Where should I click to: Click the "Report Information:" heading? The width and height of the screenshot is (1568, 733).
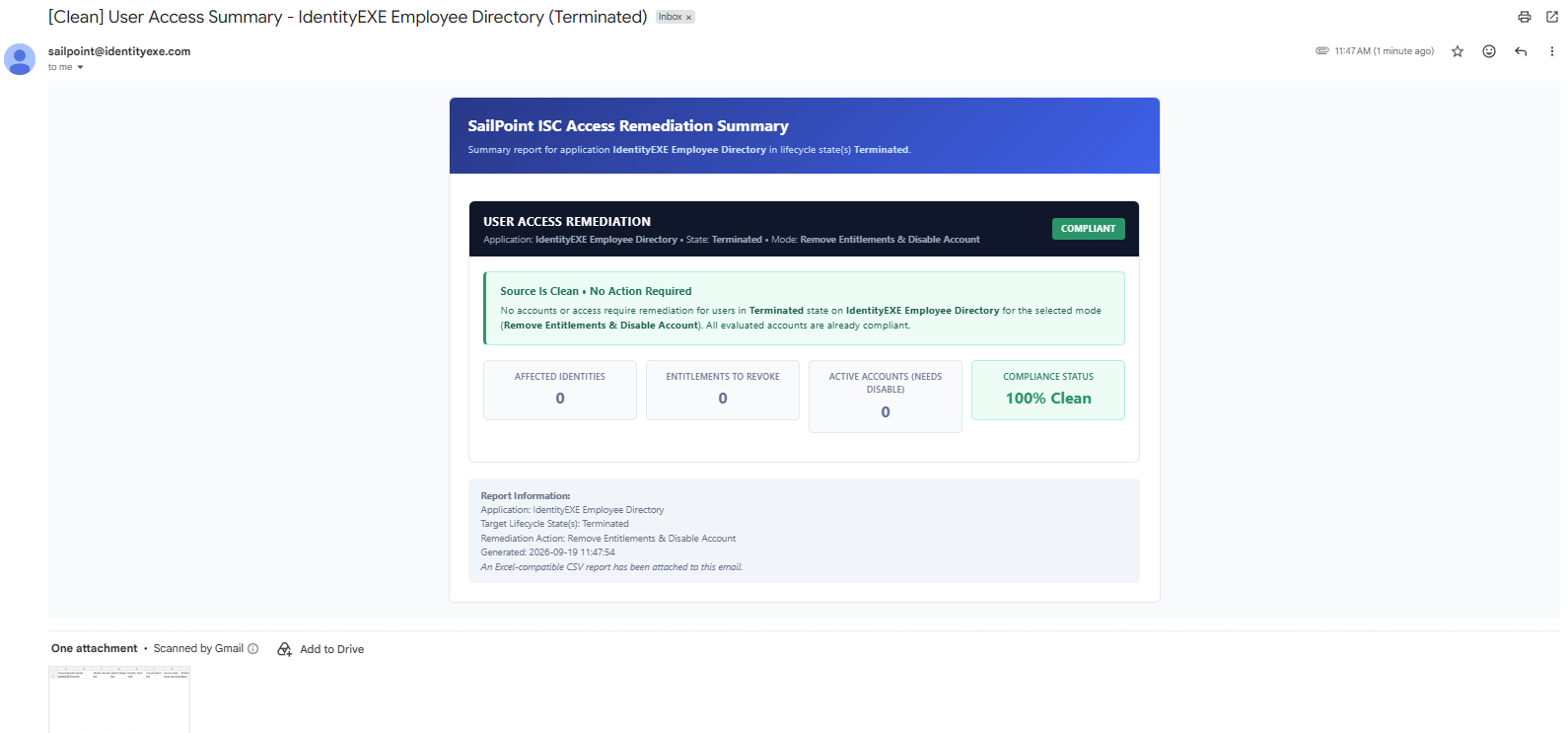coord(526,496)
